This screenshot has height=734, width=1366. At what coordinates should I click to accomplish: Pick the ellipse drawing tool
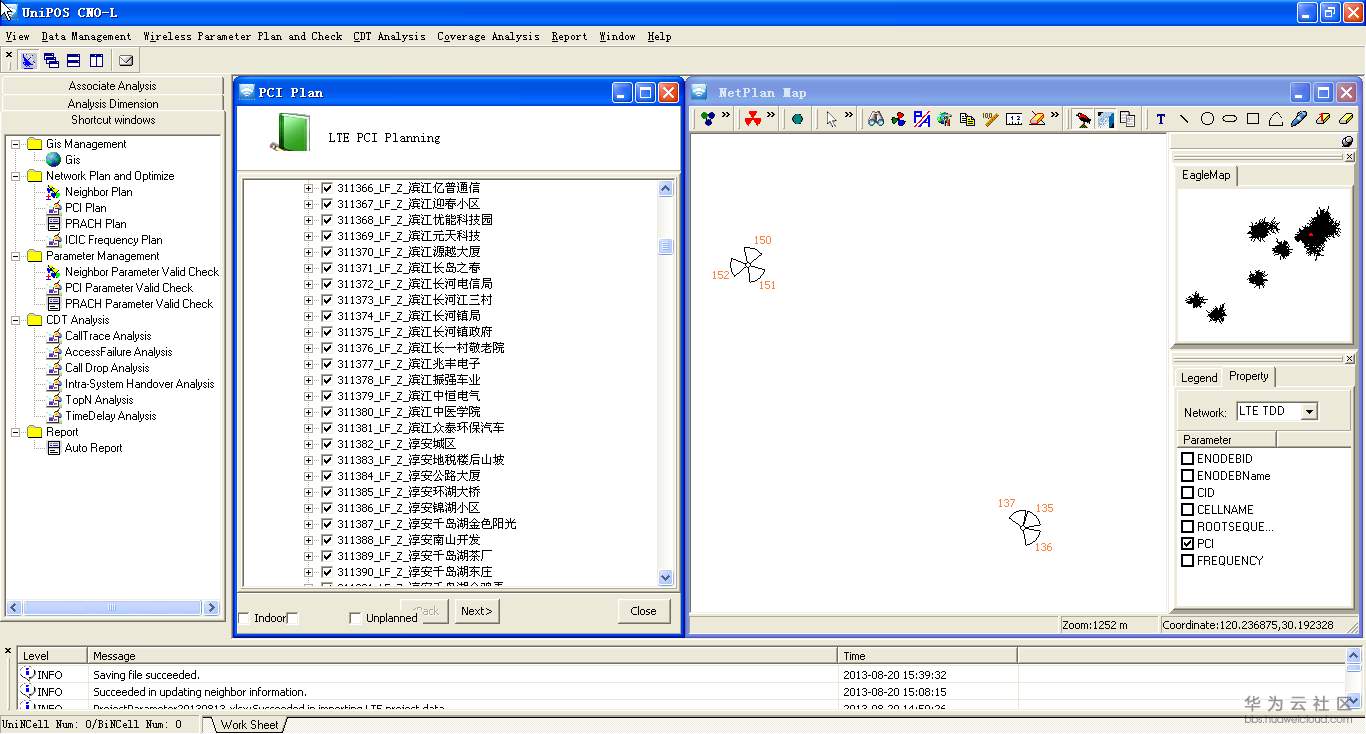pyautogui.click(x=1230, y=119)
